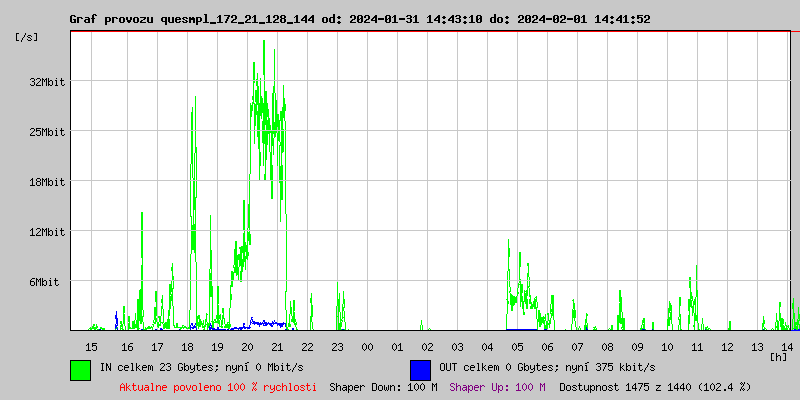Viewport: 800px width, 400px height.
Task: Click the 25Mbit y-axis label
Action: pyautogui.click(x=46, y=132)
